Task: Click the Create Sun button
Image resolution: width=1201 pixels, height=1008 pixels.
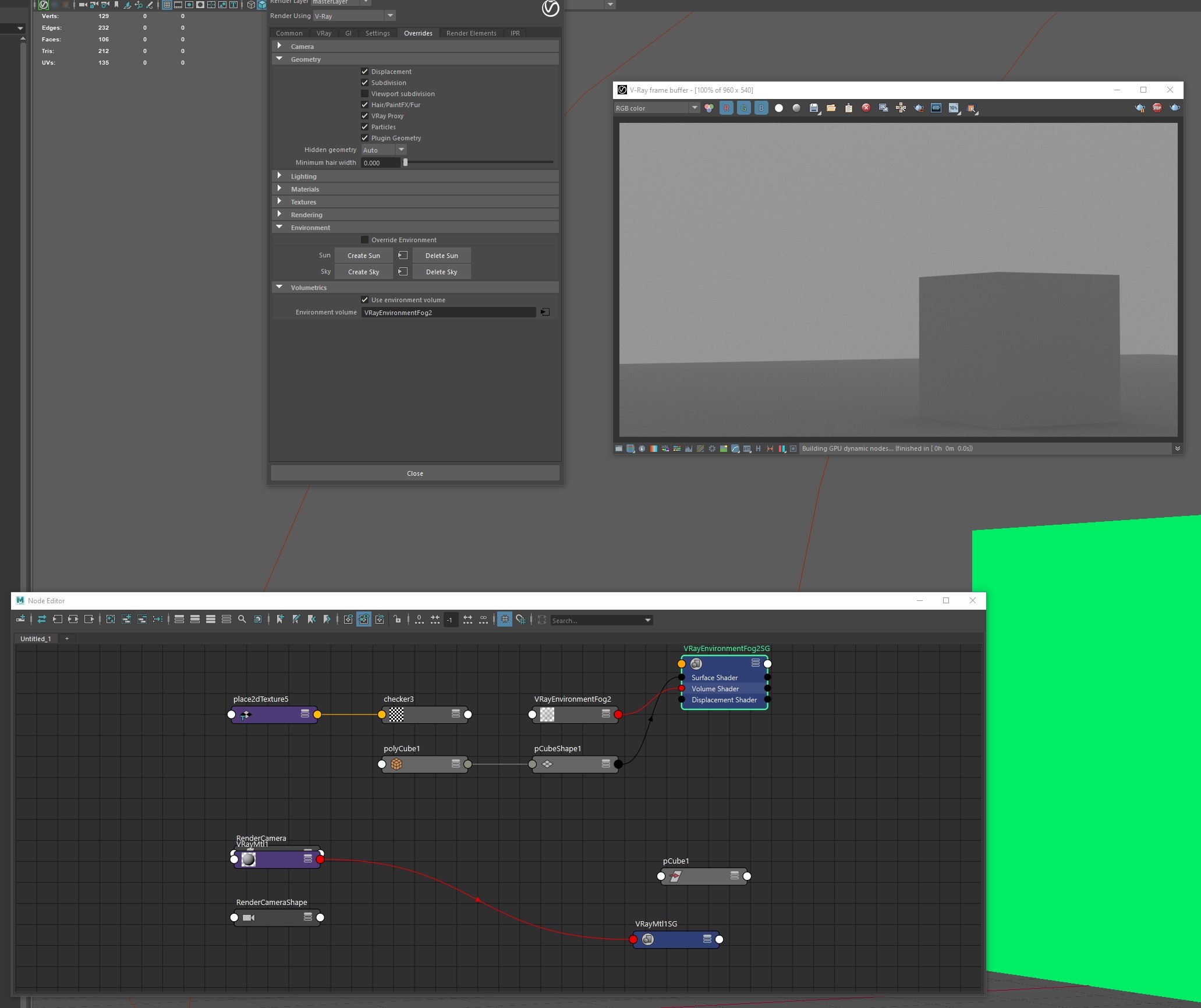Action: (363, 255)
